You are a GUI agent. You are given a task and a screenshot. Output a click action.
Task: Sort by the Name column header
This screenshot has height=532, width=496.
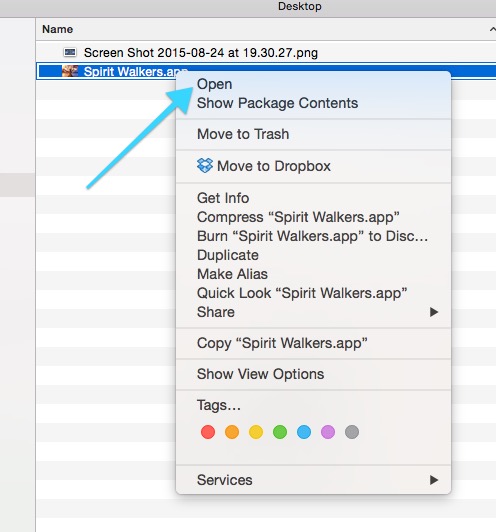pyautogui.click(x=57, y=29)
